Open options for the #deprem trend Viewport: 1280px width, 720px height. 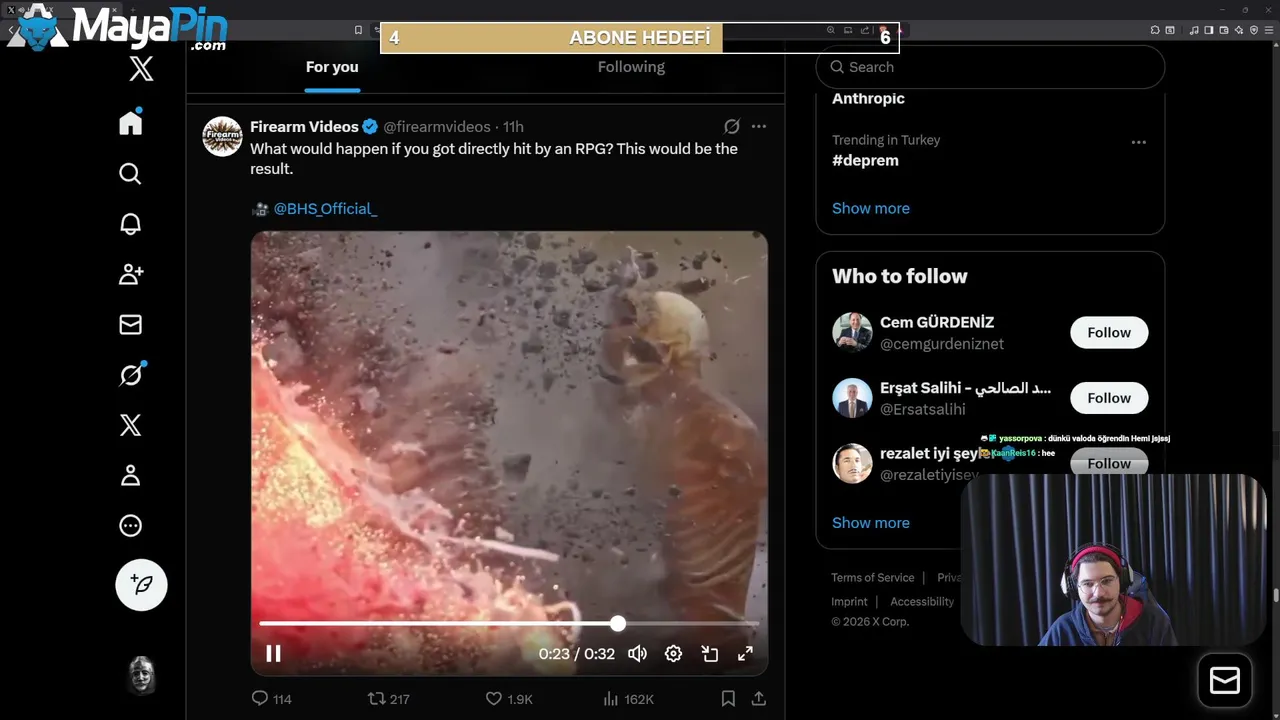(x=1138, y=142)
